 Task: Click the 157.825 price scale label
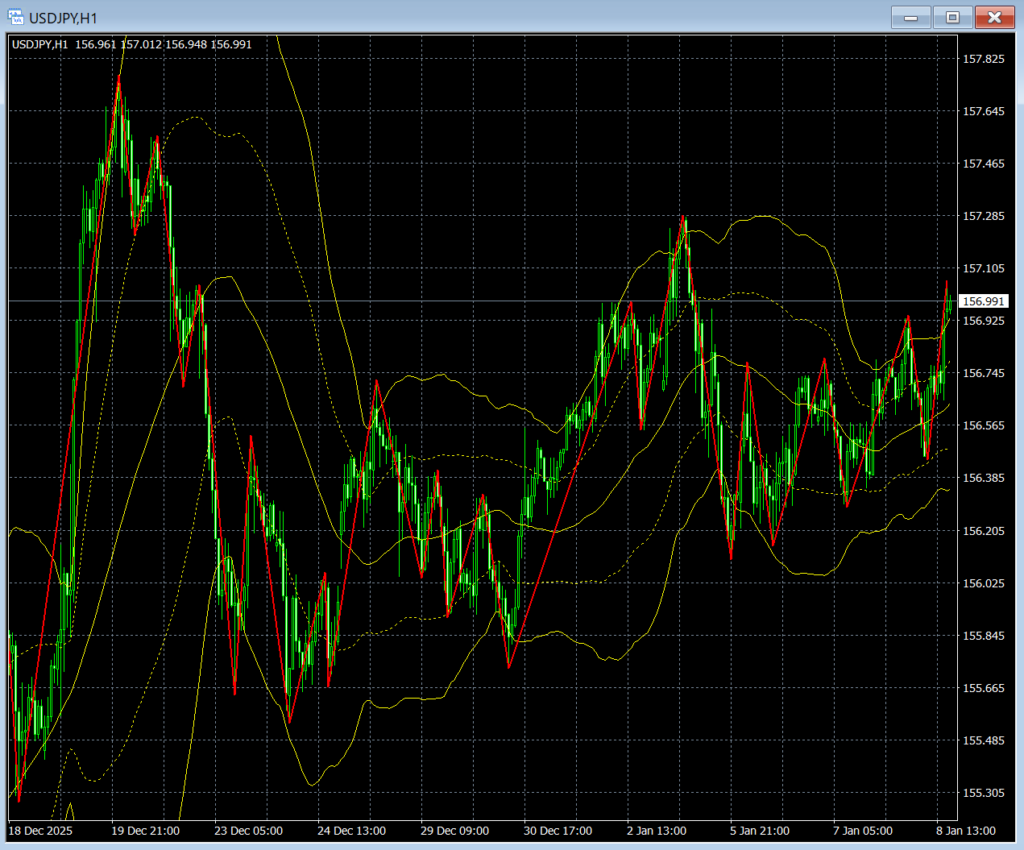pos(982,60)
